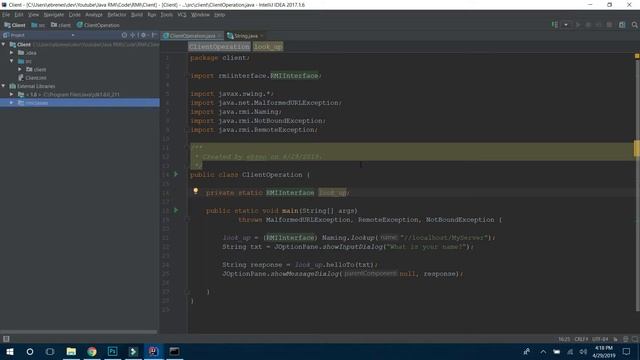The image size is (640, 360).
Task: Click the ClientOperation structure breadcrumb
Action: 219,47
